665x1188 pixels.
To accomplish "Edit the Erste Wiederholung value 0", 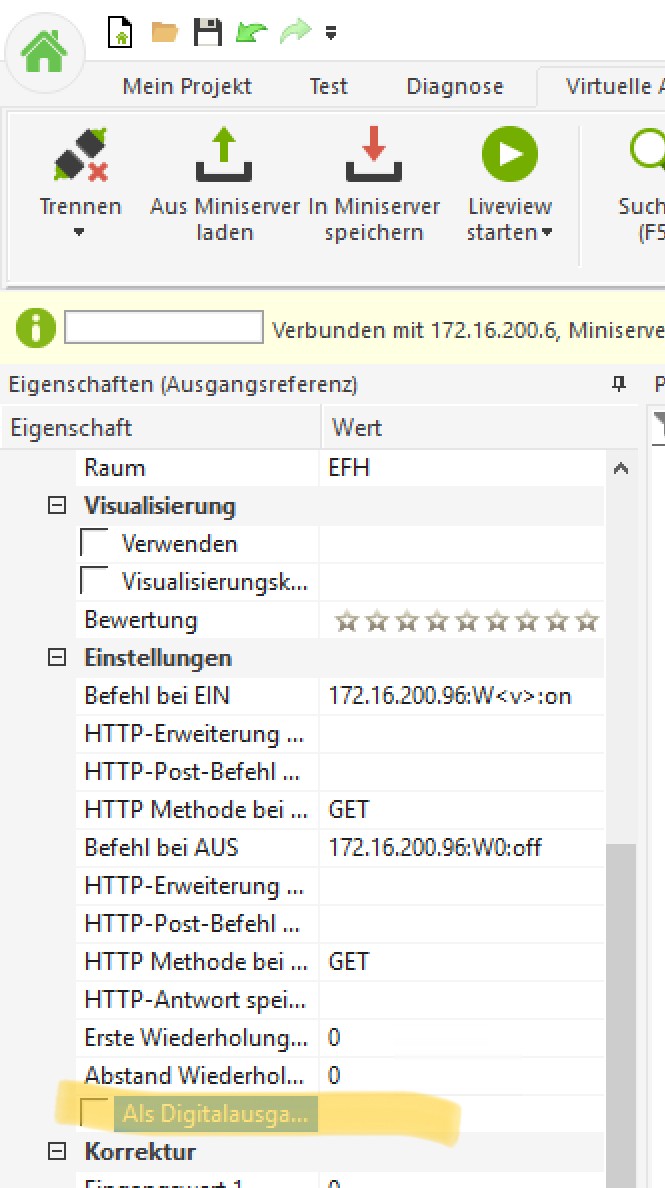I will click(x=462, y=1037).
